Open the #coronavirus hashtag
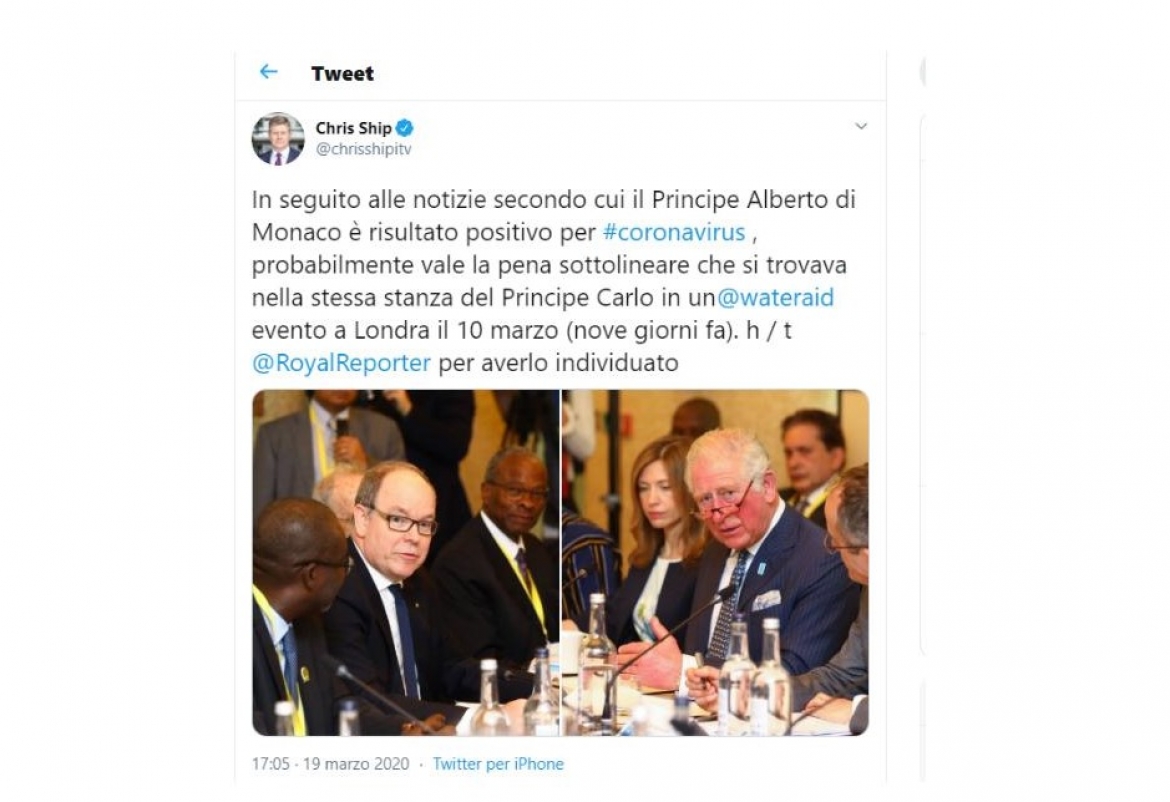 click(674, 232)
